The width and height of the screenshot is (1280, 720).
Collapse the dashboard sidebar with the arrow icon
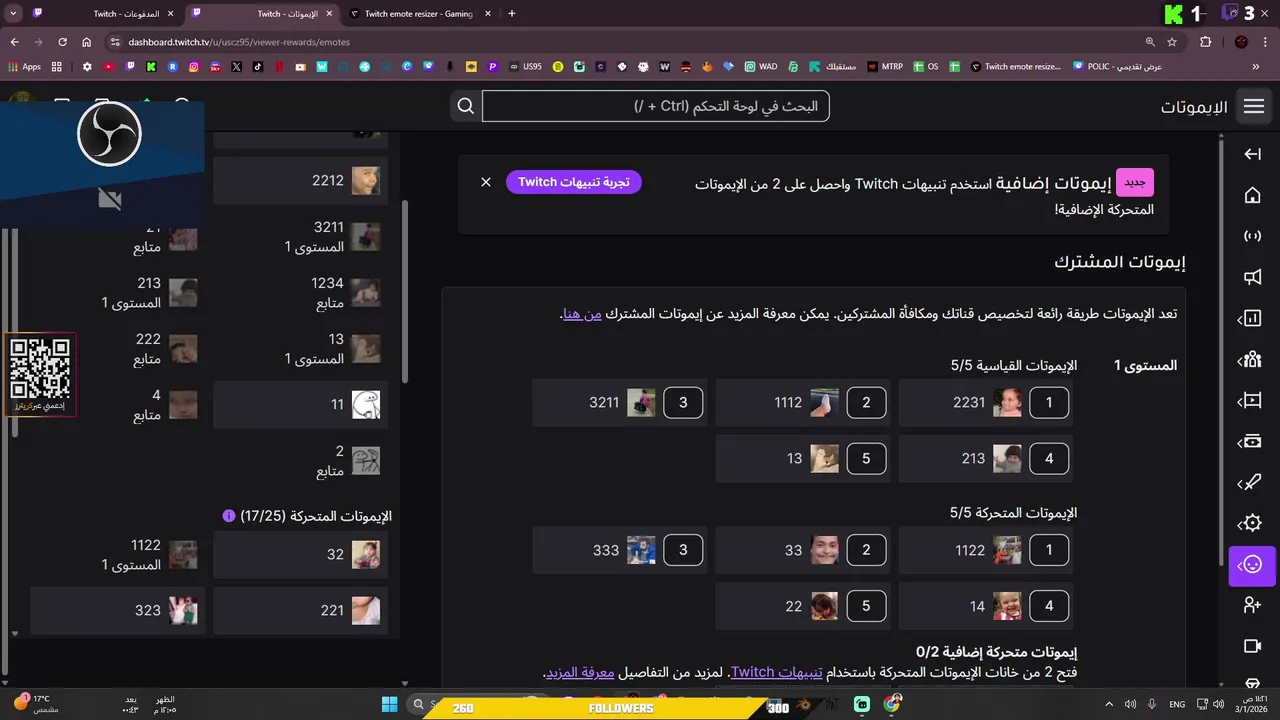[x=1252, y=154]
